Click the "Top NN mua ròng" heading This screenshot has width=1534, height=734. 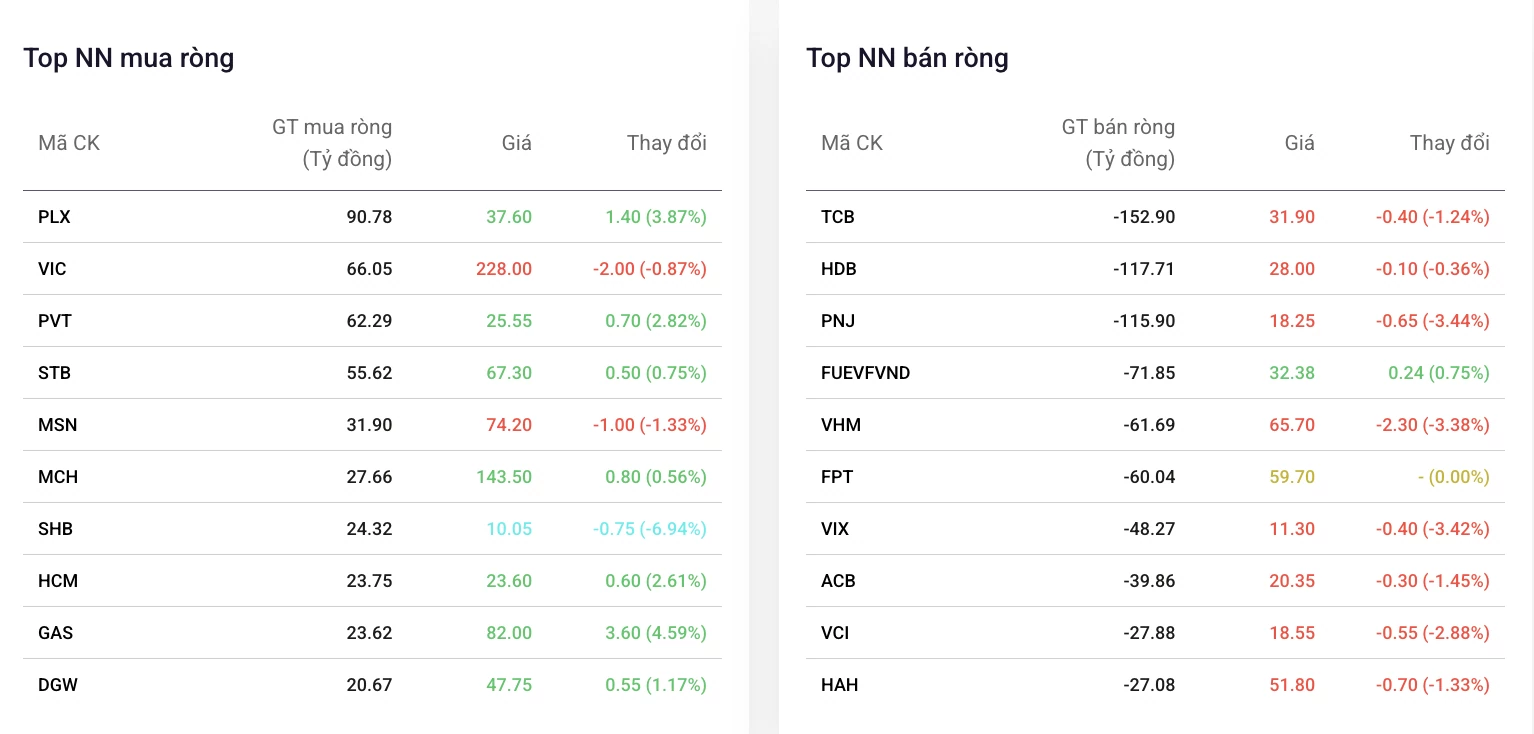(x=129, y=58)
